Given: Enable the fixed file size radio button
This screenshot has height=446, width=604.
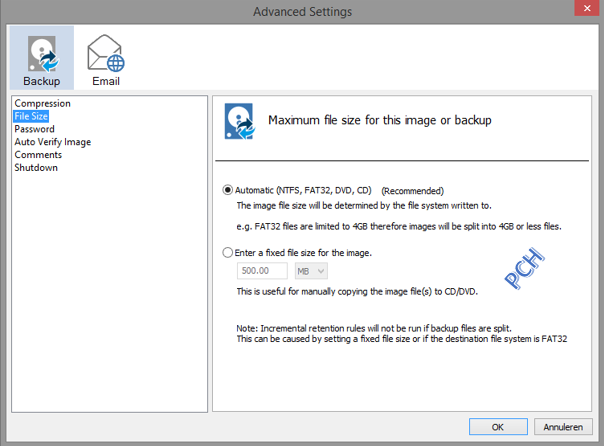Looking at the screenshot, I should [228, 253].
